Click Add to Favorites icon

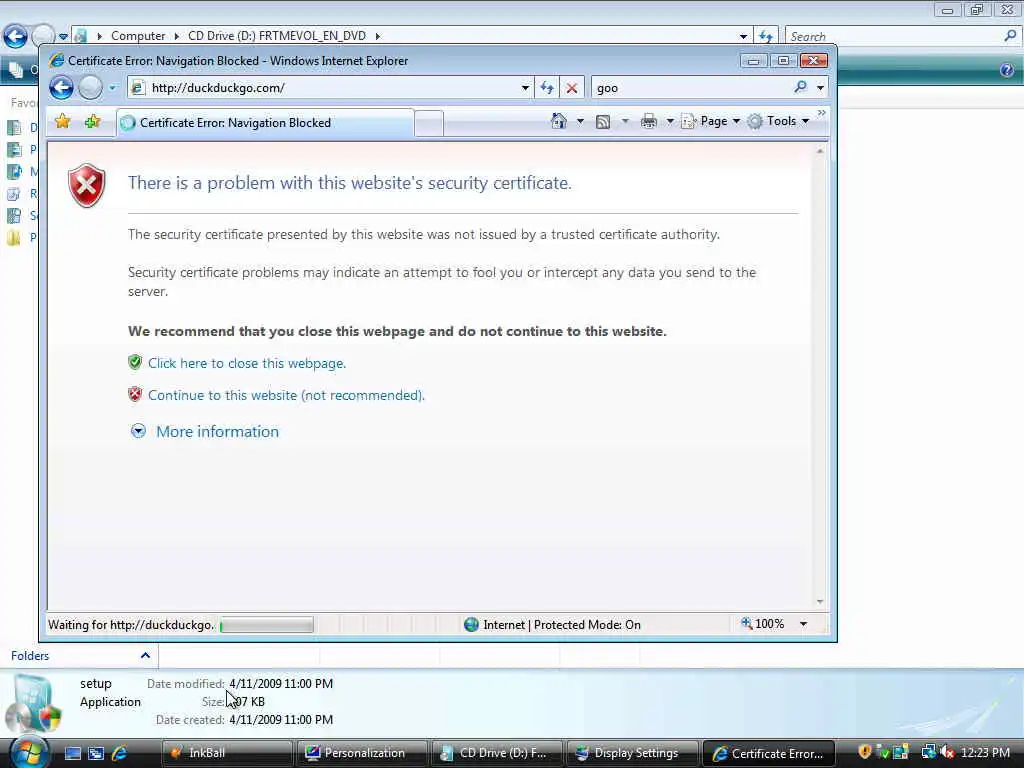pyautogui.click(x=92, y=121)
